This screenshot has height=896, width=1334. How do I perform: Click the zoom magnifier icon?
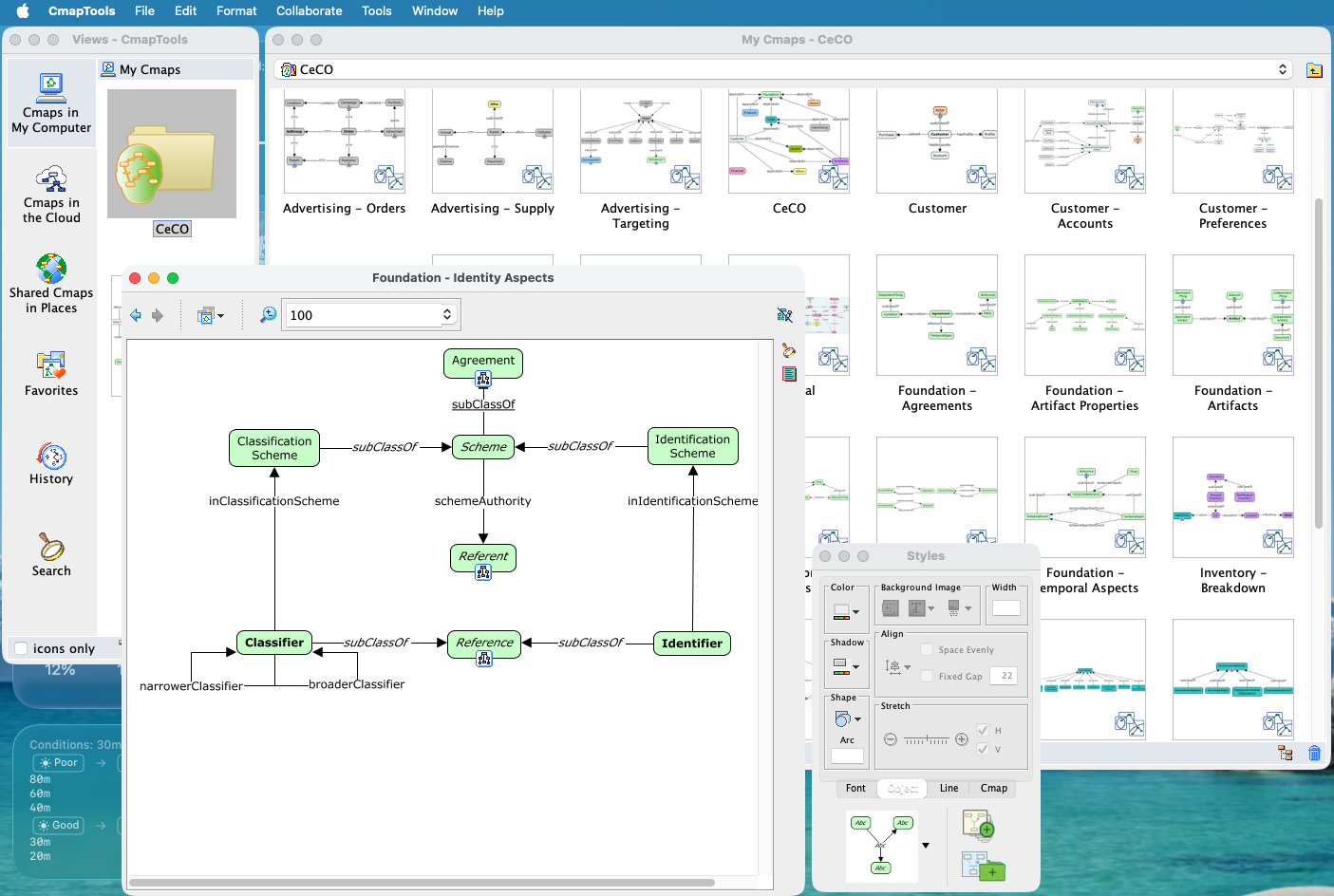269,314
